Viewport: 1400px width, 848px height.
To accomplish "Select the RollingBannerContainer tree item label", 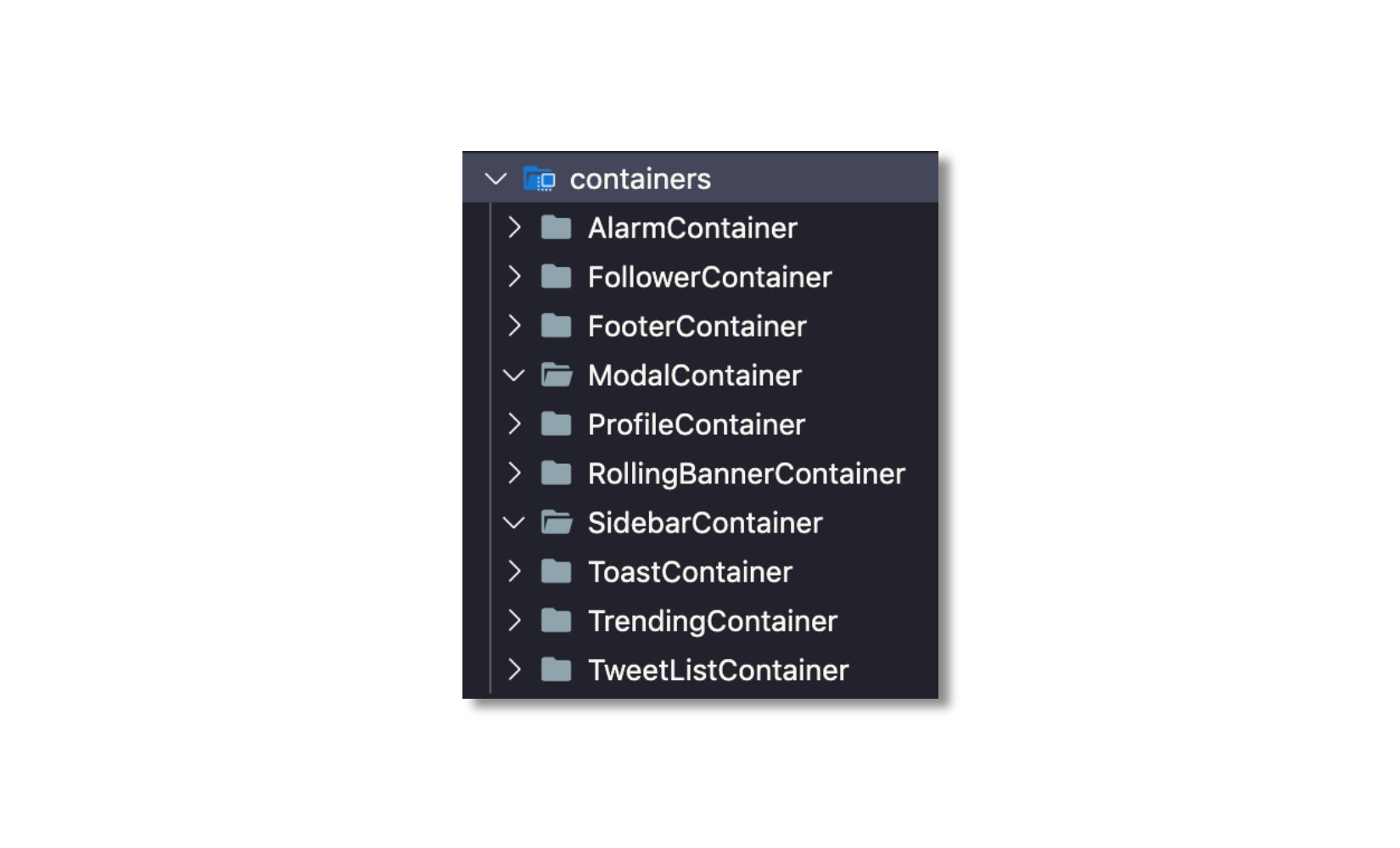I will (746, 474).
